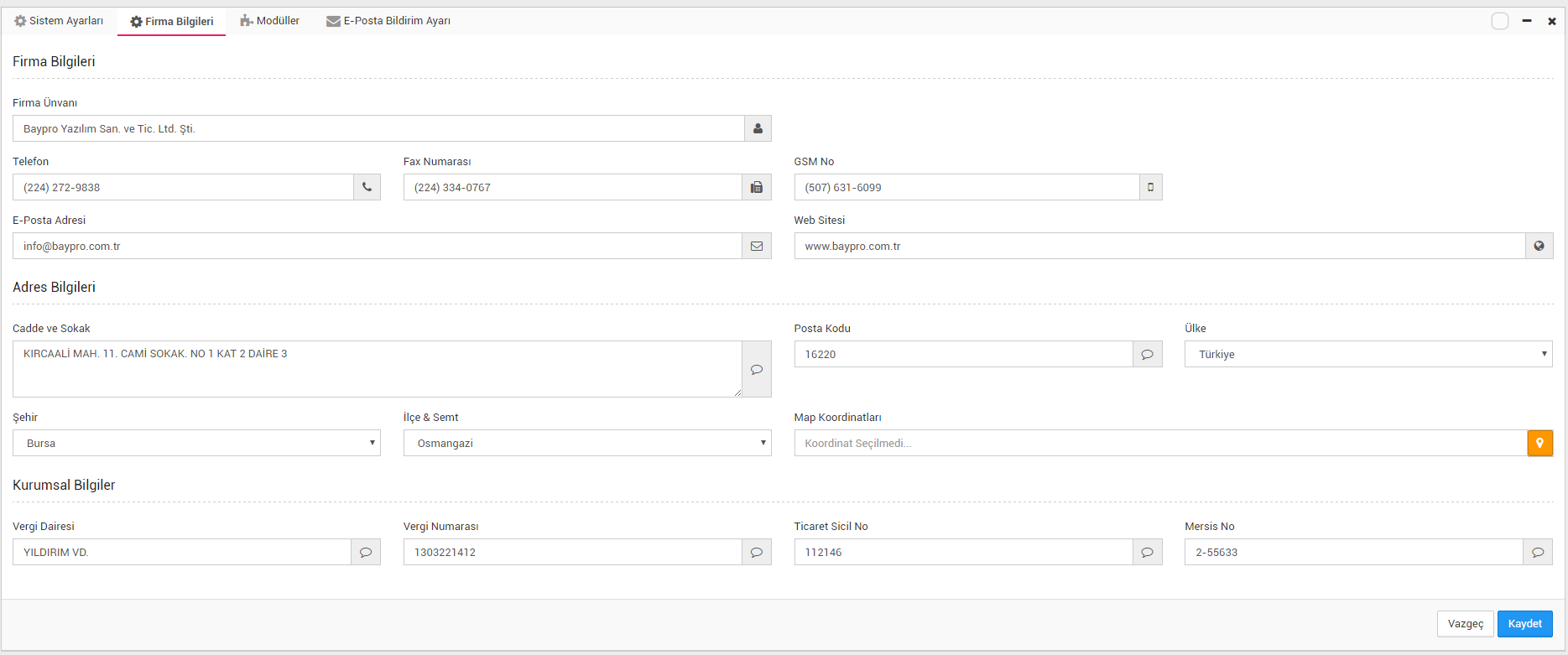
Task: Open the E-Posta Bildirim Ayarı tab
Action: [388, 21]
